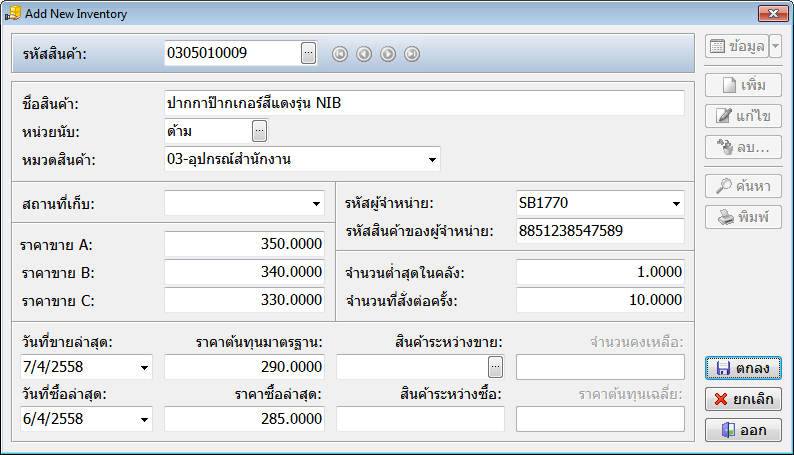Go to the first inventory record
This screenshot has height=455, width=794.
(340, 54)
